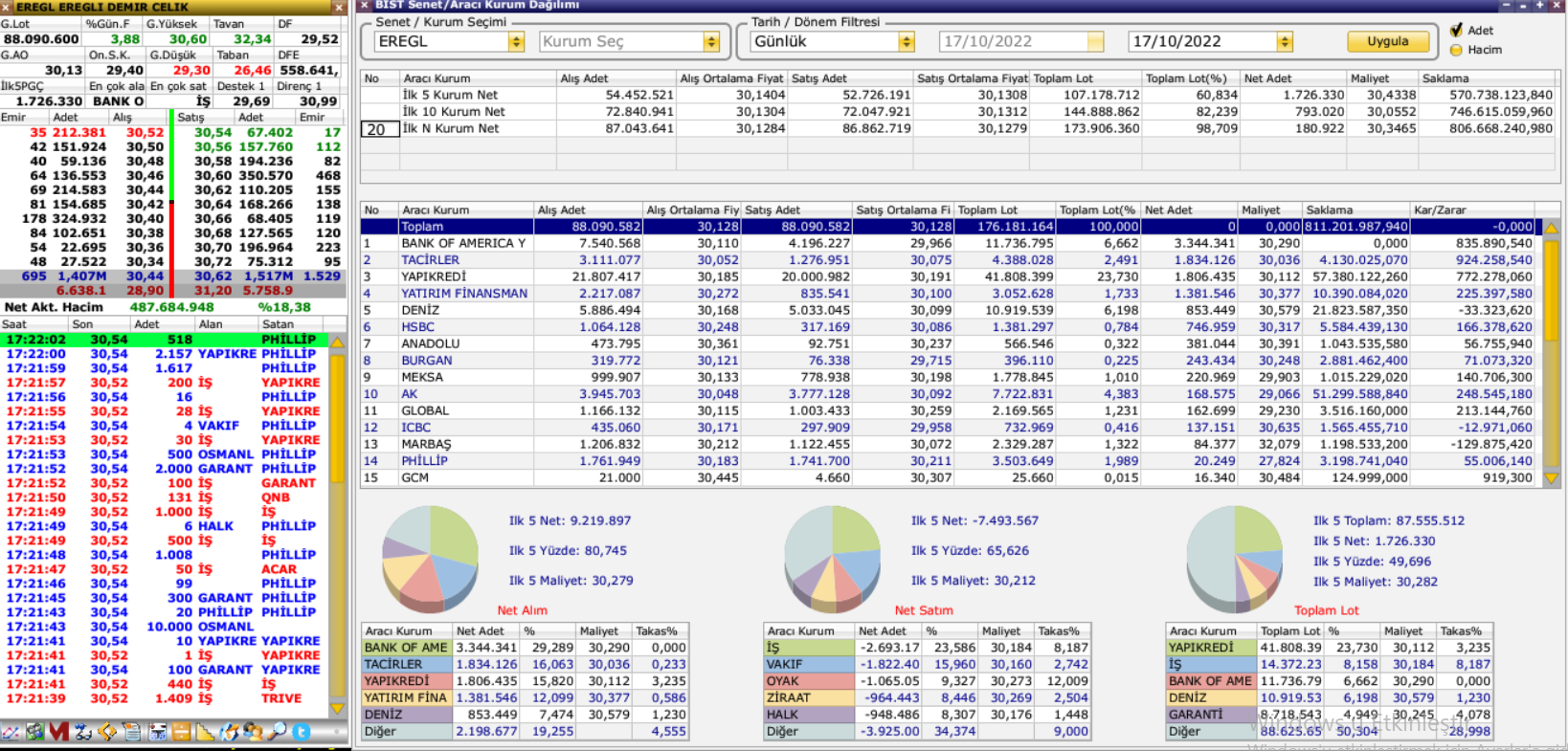Click the blue VAKIF legend cell
Image resolution: width=1568 pixels, height=751 pixels.
click(808, 664)
